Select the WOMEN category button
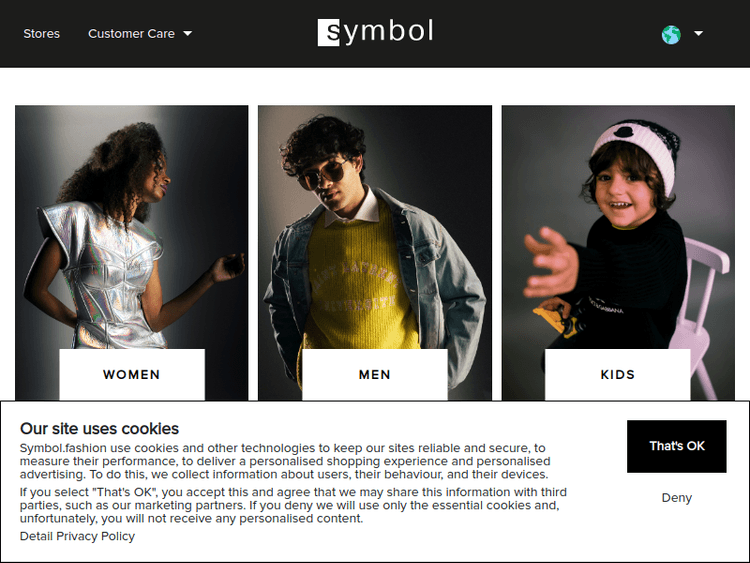Viewport: 750px width, 563px height. pyautogui.click(x=132, y=374)
